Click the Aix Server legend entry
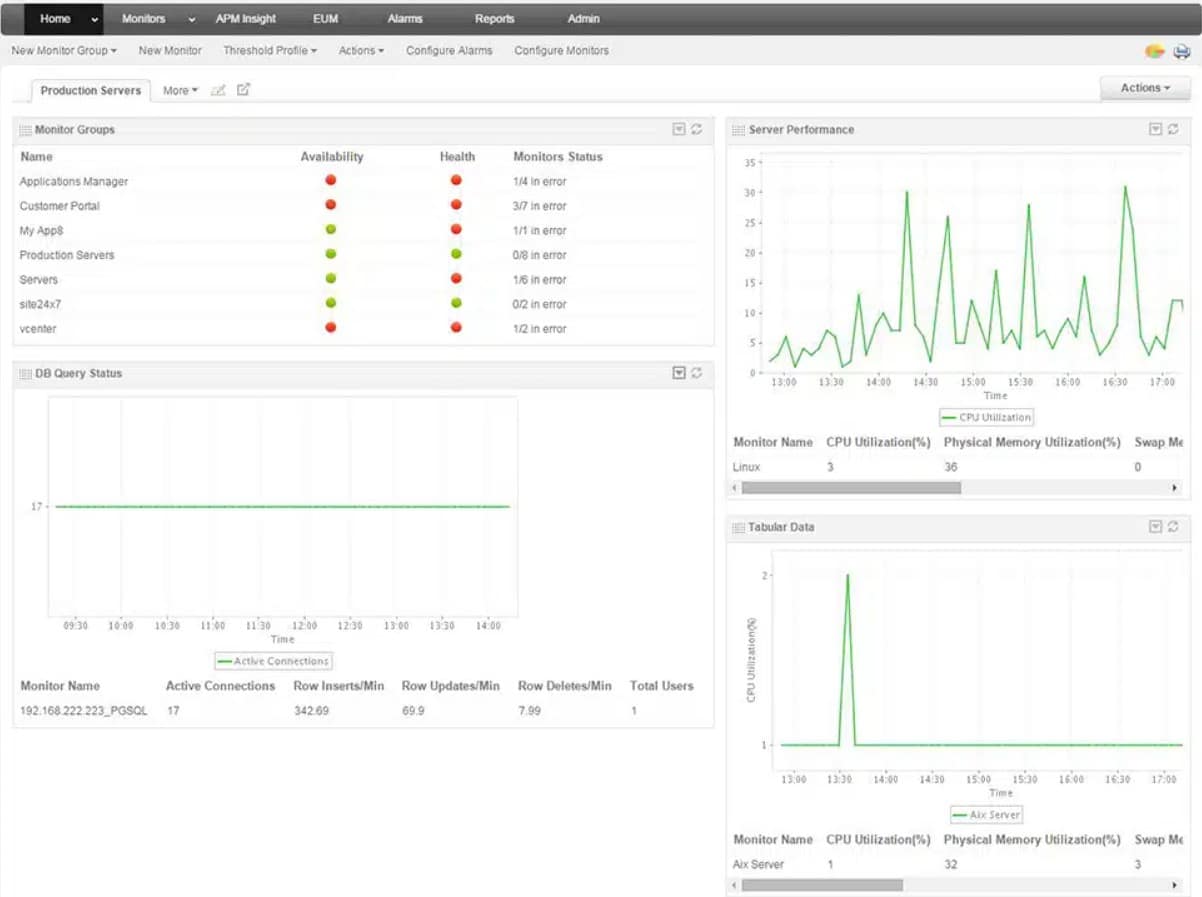The width and height of the screenshot is (1202, 897). [986, 815]
